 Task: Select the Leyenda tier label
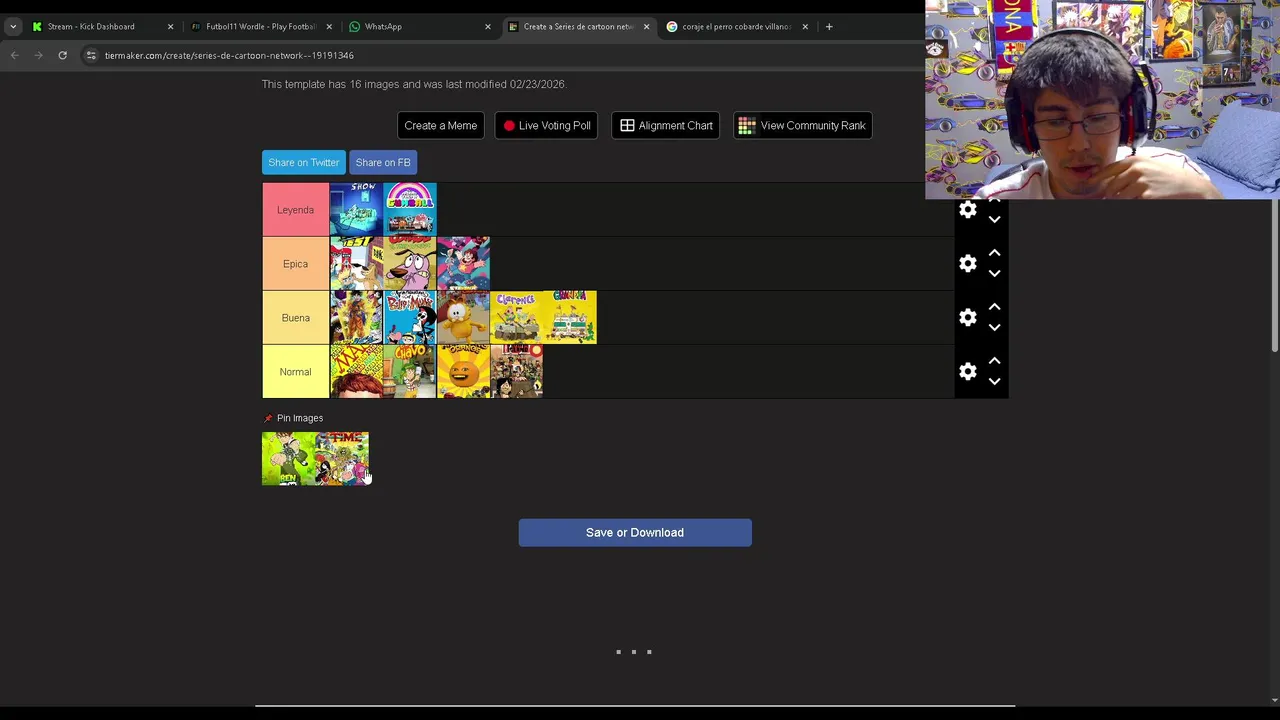pyautogui.click(x=295, y=210)
